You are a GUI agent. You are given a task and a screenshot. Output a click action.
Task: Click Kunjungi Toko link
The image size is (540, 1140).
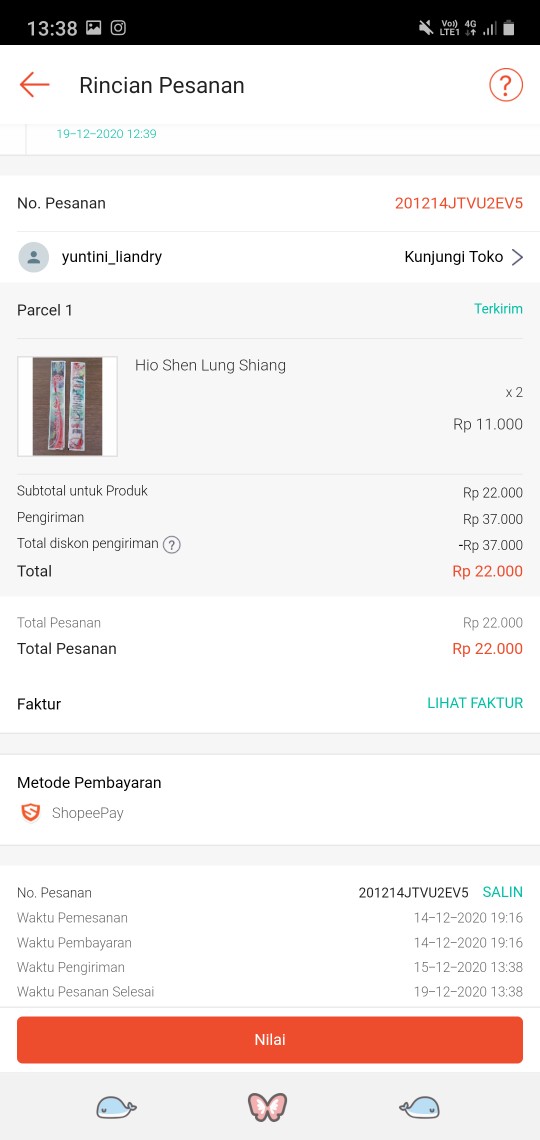[454, 257]
